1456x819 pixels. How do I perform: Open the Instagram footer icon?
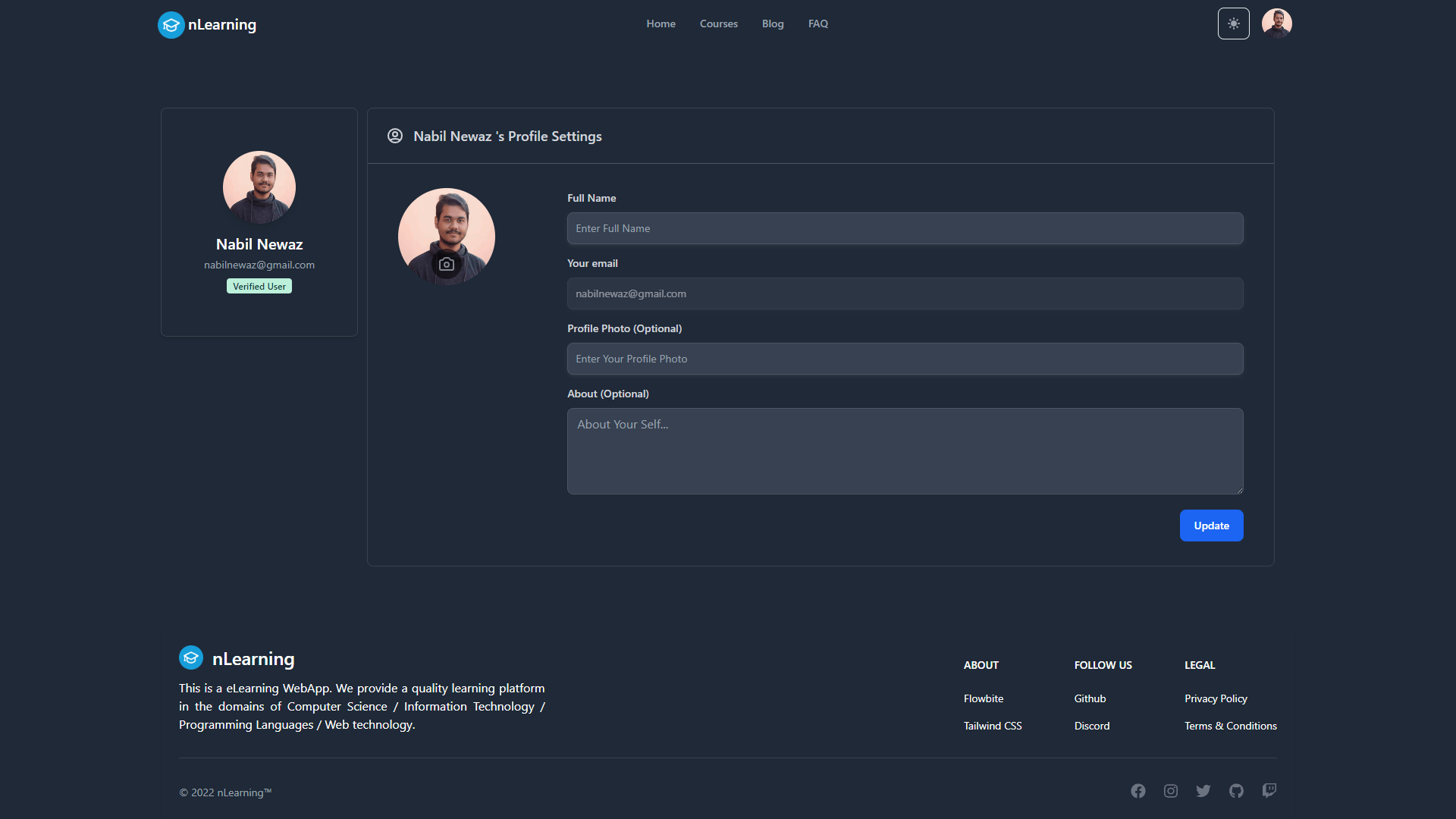pyautogui.click(x=1171, y=791)
